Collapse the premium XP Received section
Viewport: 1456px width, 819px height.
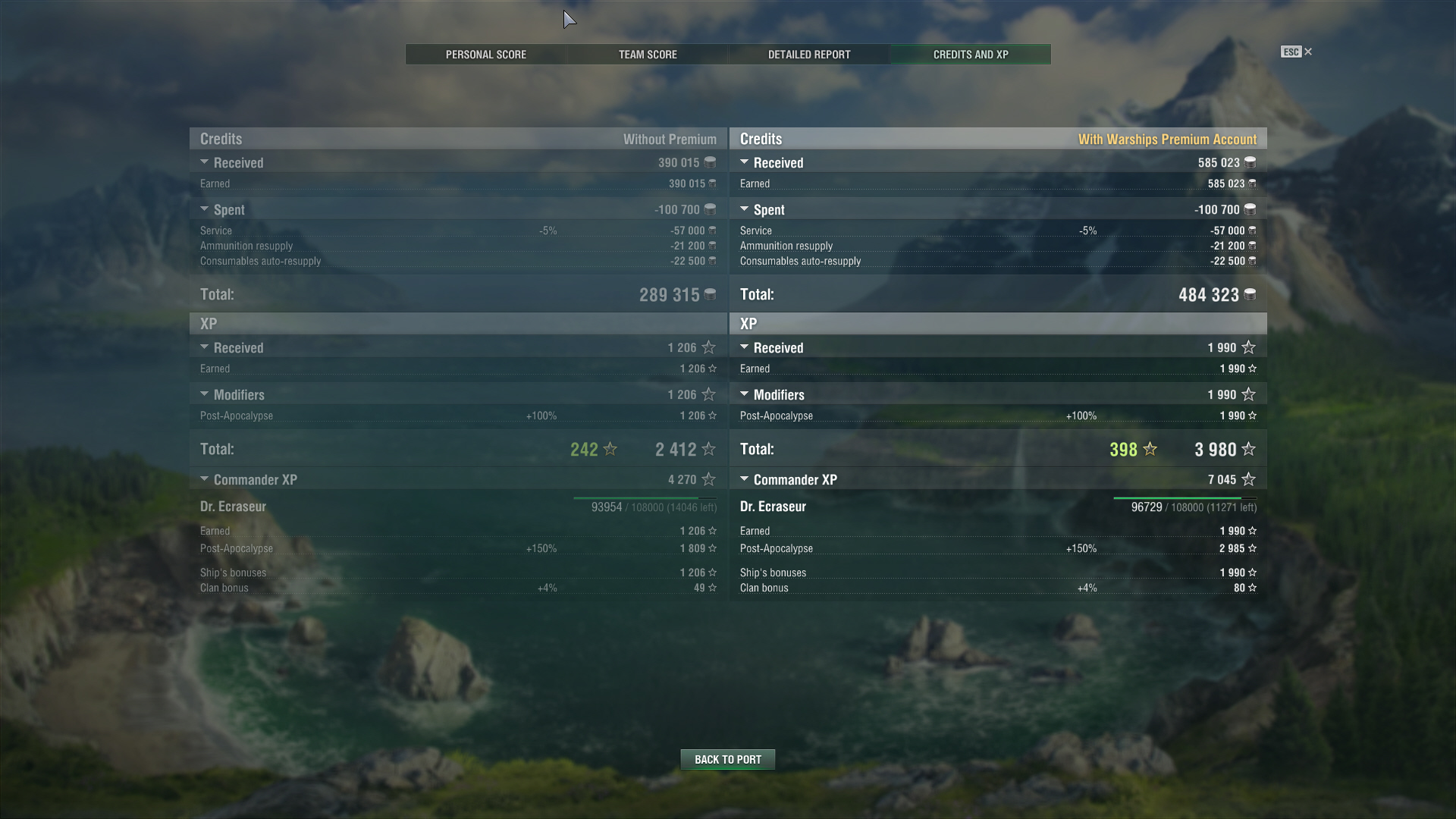point(744,347)
